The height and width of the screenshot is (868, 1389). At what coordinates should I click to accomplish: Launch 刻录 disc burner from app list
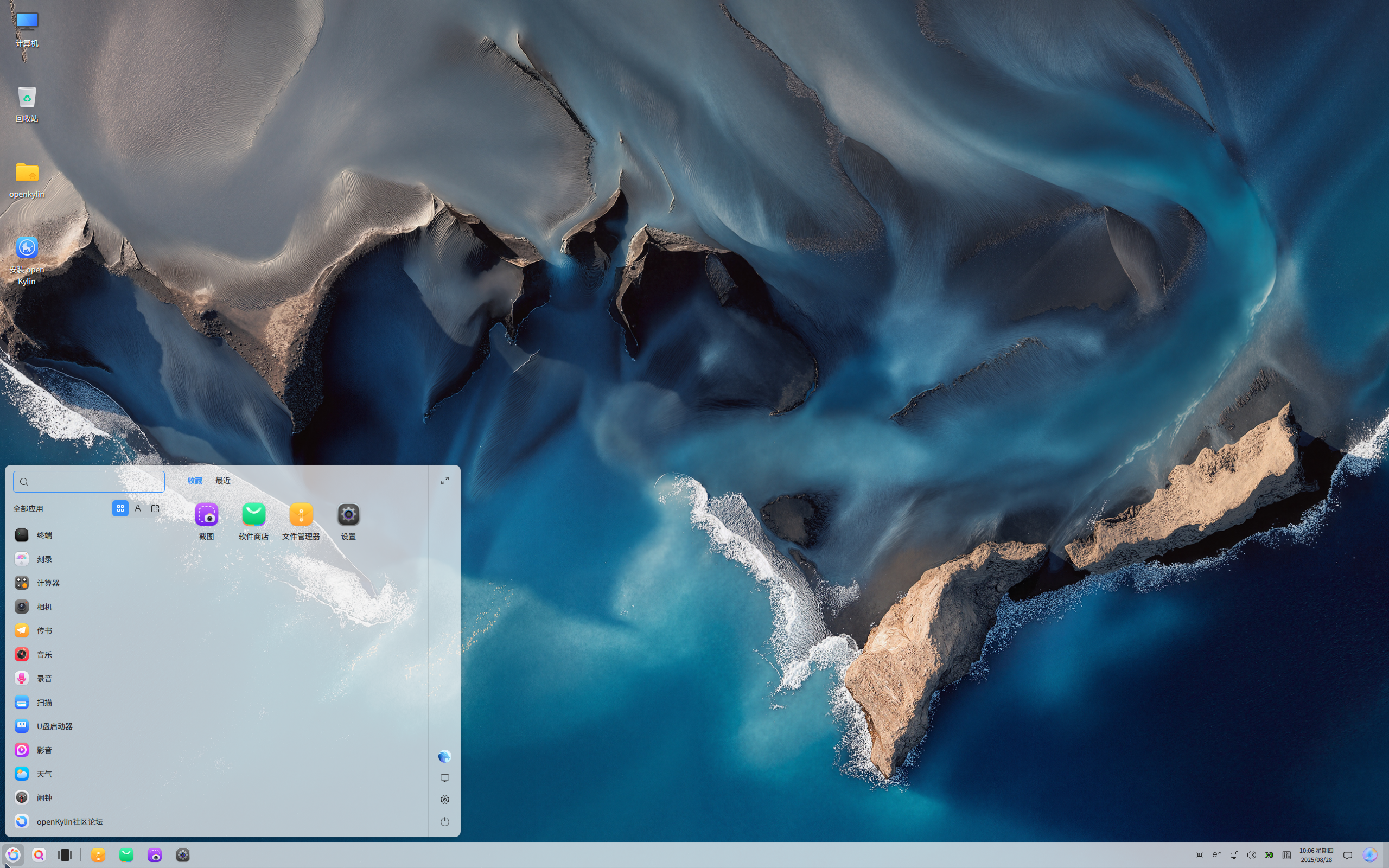[89, 559]
